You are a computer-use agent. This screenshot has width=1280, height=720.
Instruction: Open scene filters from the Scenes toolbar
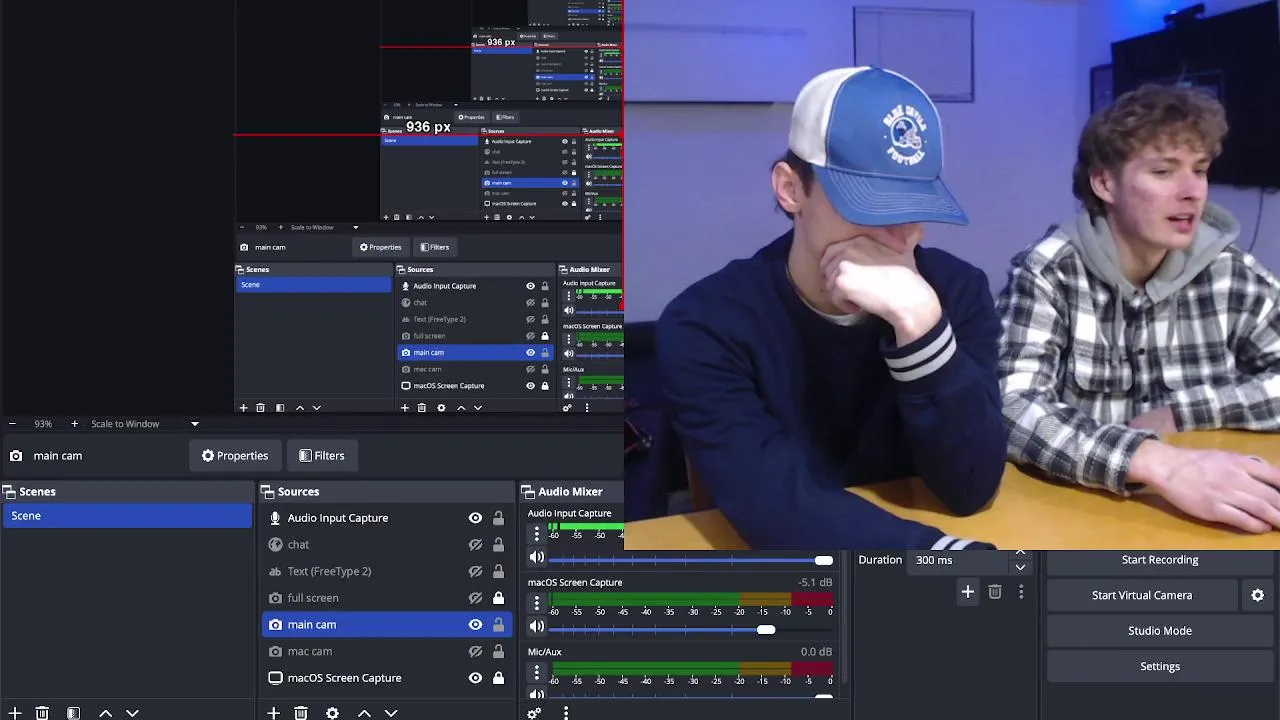73,713
